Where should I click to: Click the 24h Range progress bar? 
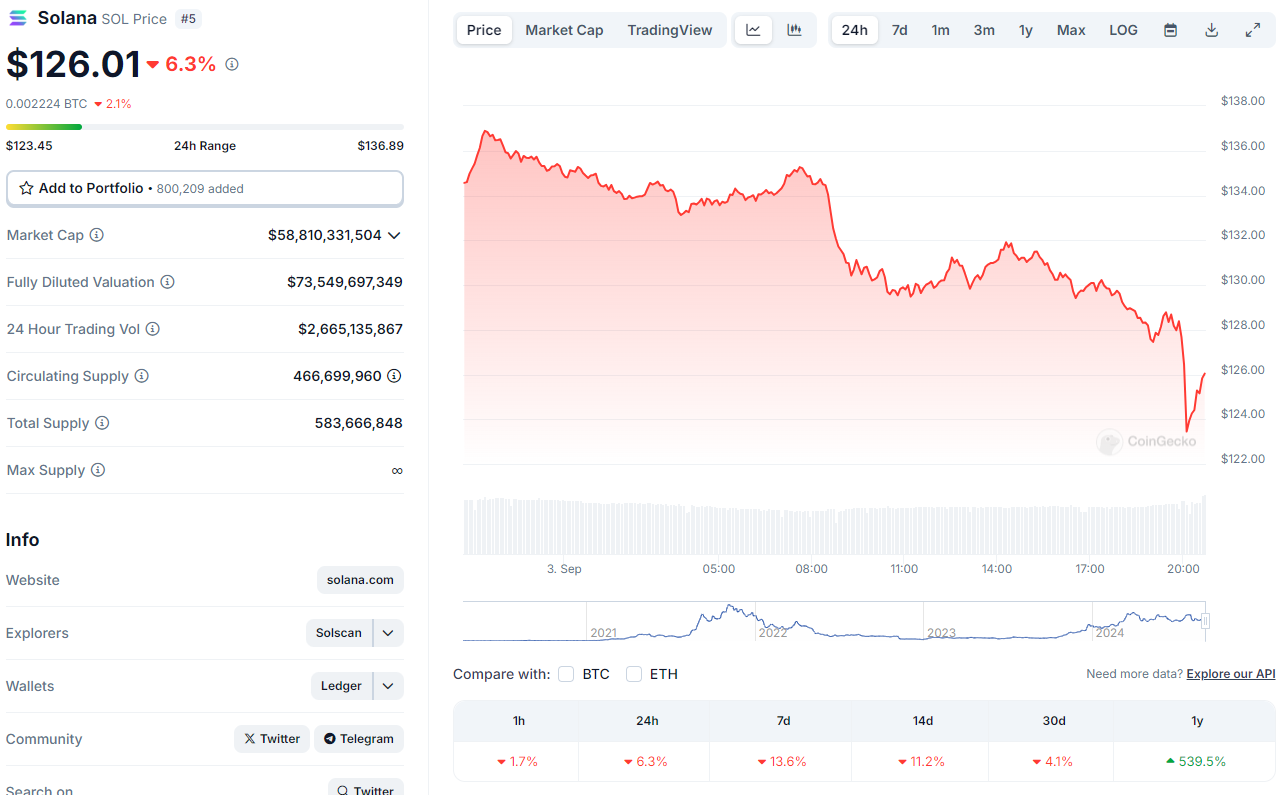pyautogui.click(x=205, y=127)
